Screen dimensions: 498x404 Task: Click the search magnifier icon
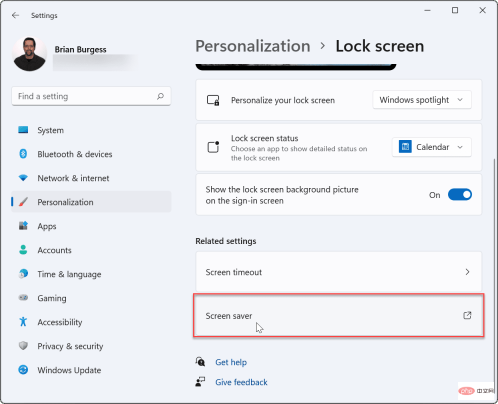point(160,96)
